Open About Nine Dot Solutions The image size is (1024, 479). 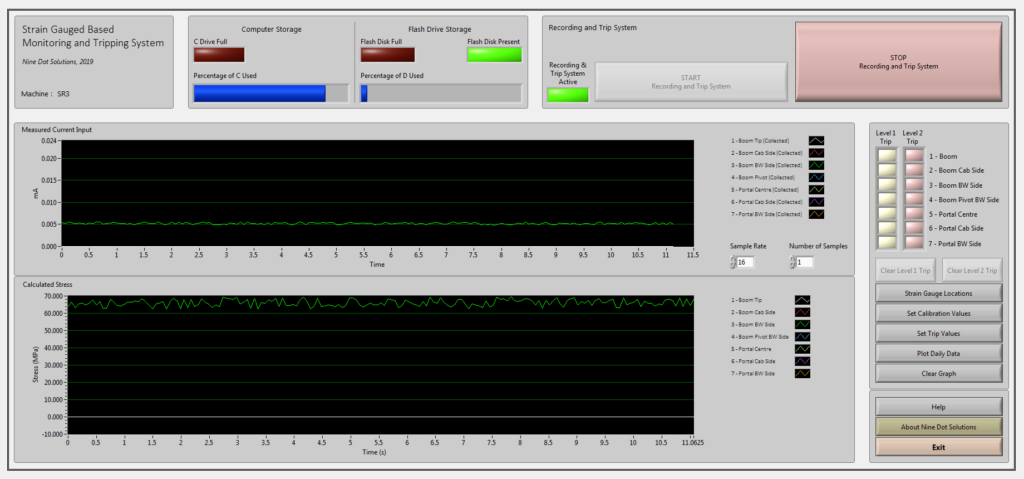pos(938,427)
